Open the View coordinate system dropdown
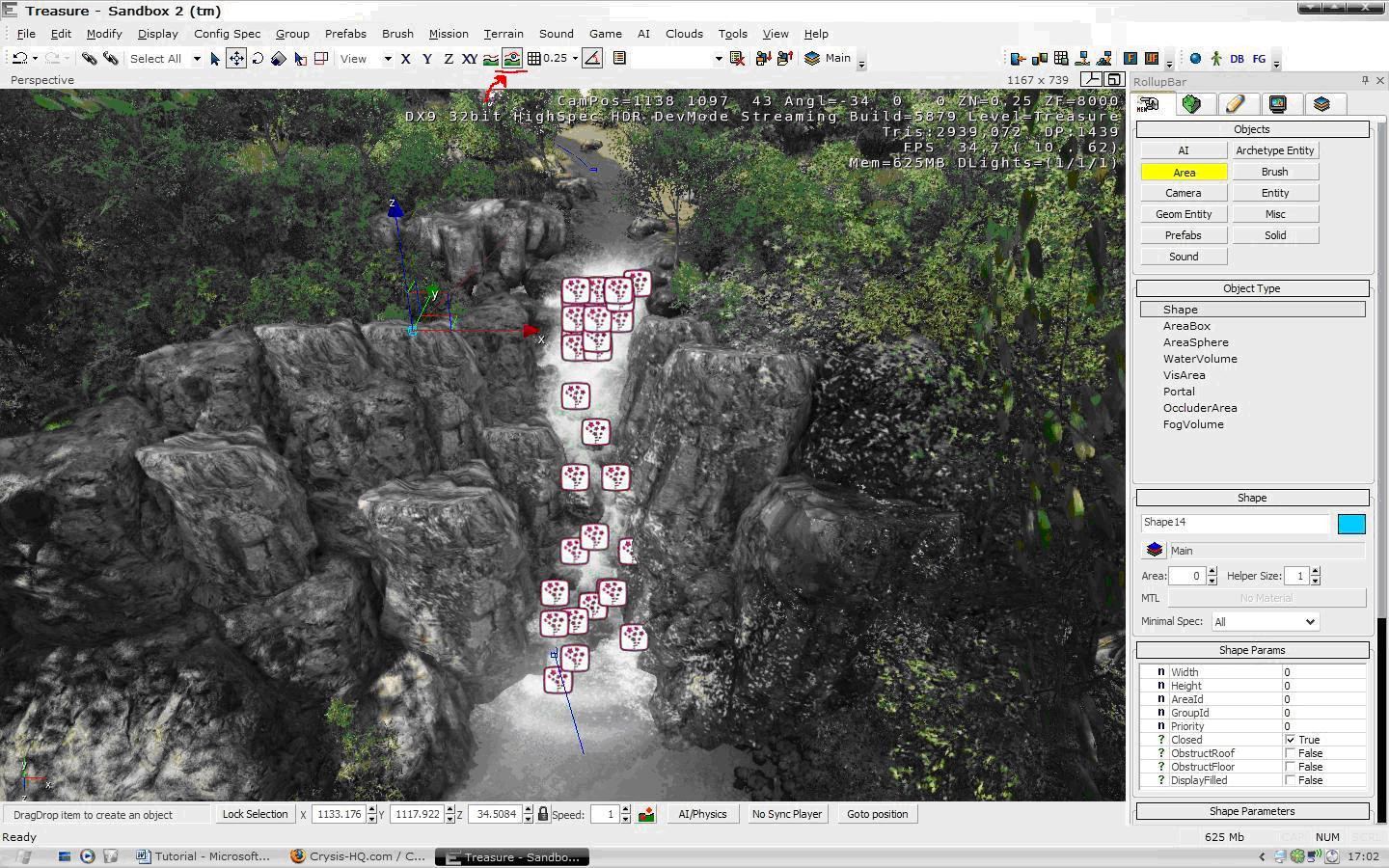The height and width of the screenshot is (868, 1389). (388, 59)
